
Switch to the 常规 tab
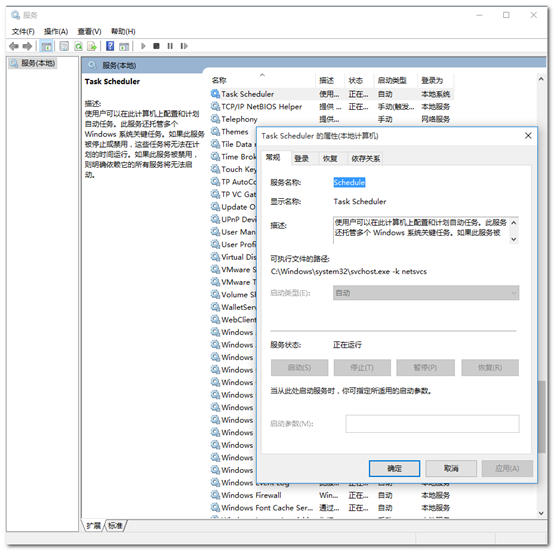click(x=273, y=158)
